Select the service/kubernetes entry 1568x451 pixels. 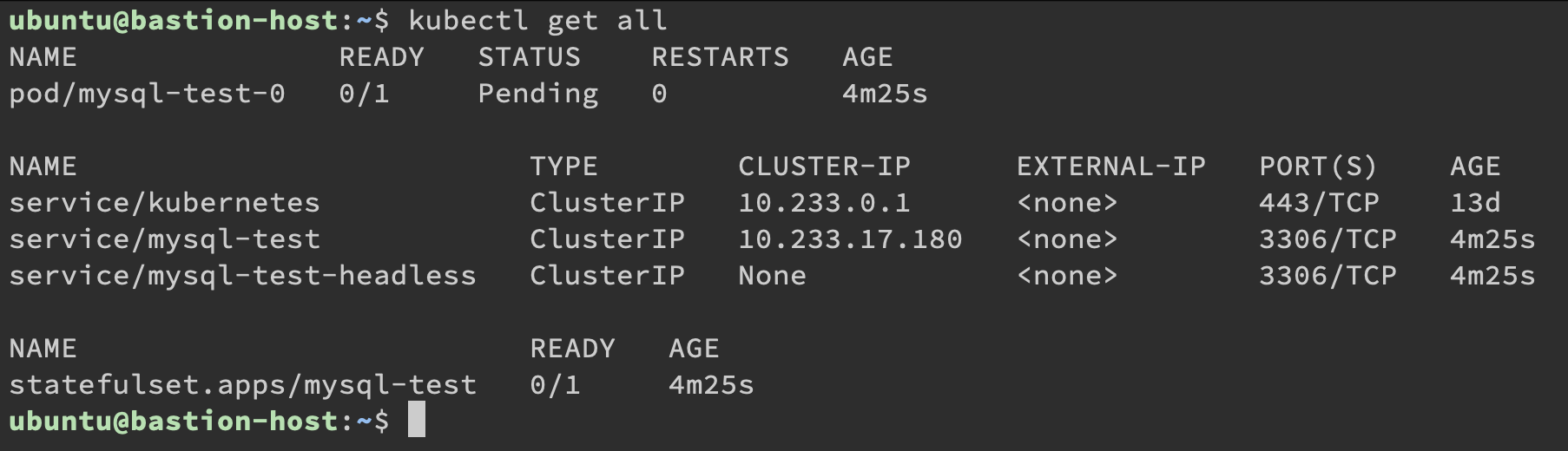[164, 203]
